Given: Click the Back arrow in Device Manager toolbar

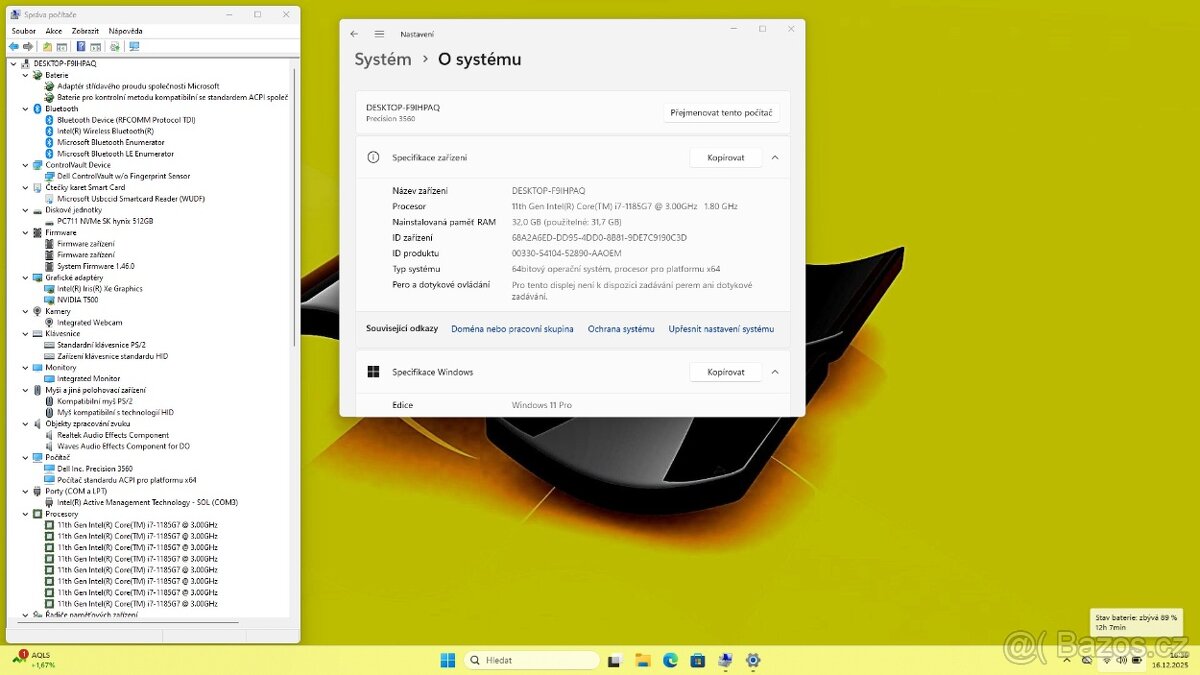Looking at the screenshot, I should point(13,46).
